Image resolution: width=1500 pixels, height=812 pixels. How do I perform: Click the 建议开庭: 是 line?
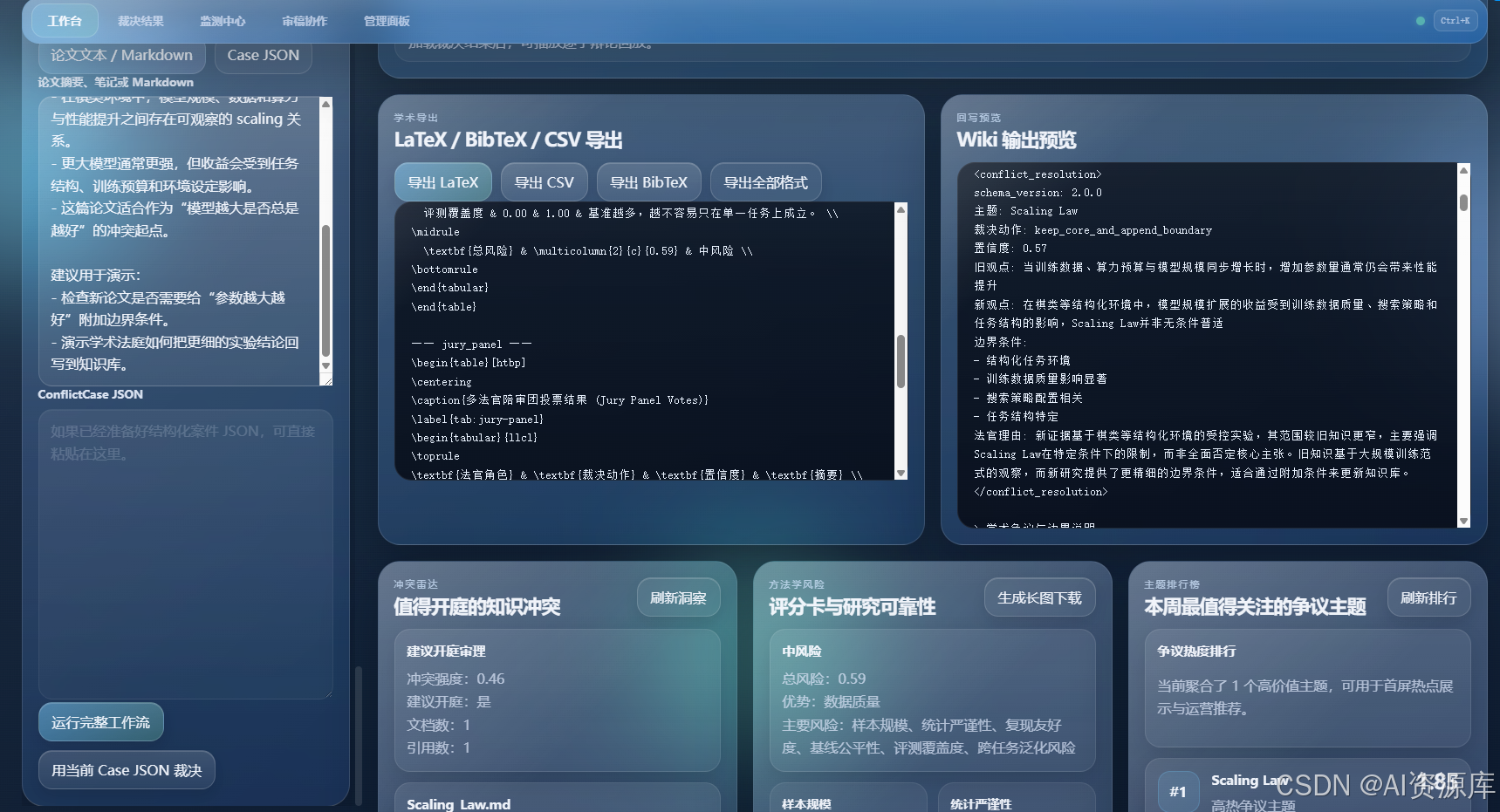click(449, 701)
